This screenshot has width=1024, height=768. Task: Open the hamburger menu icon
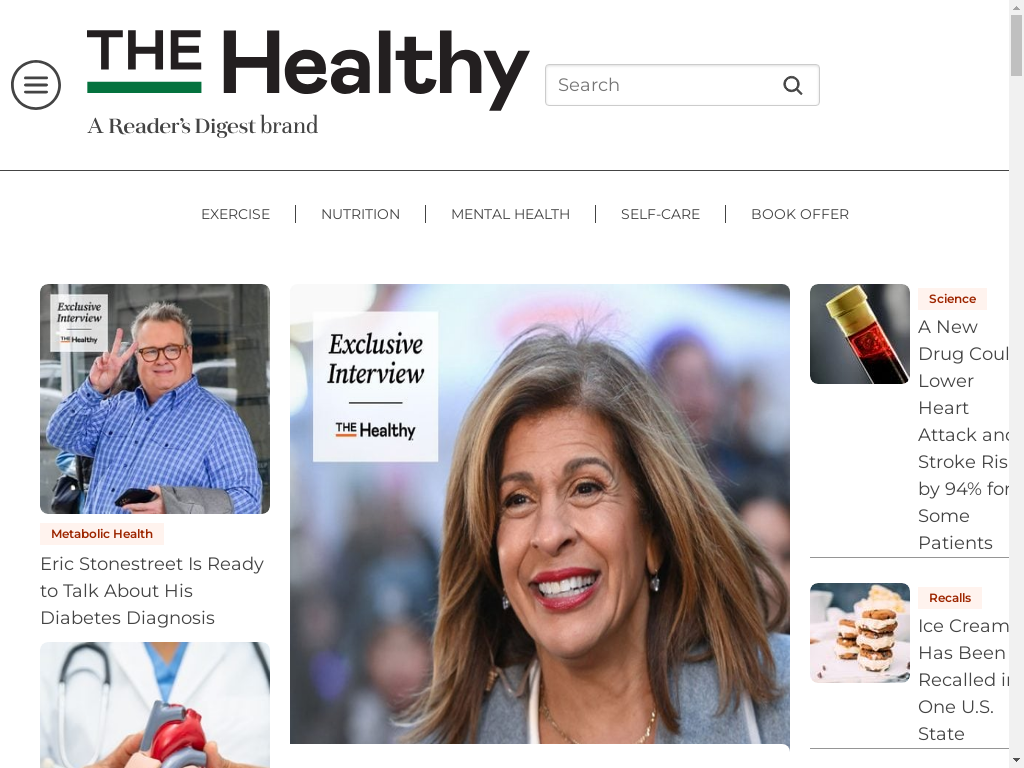[x=36, y=85]
